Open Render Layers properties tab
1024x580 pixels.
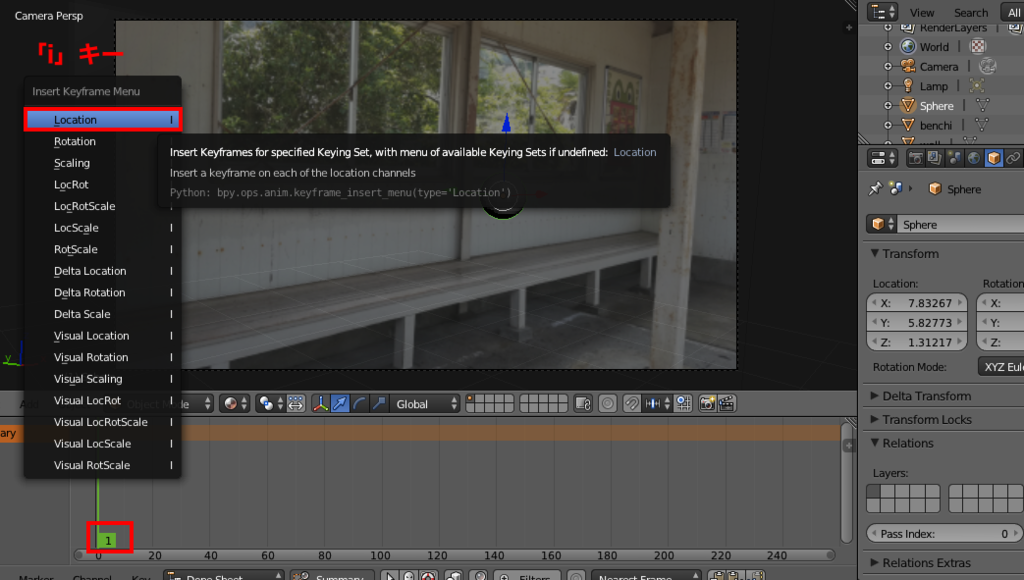(935, 158)
